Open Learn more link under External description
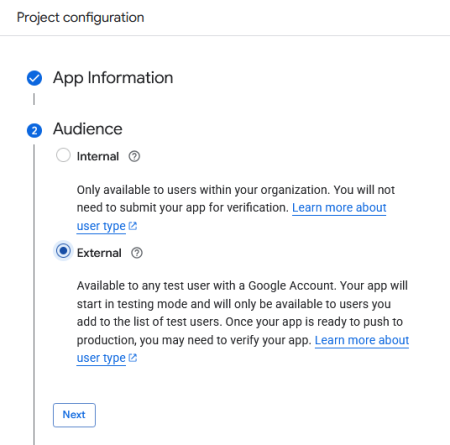450x445 pixels. click(x=362, y=340)
